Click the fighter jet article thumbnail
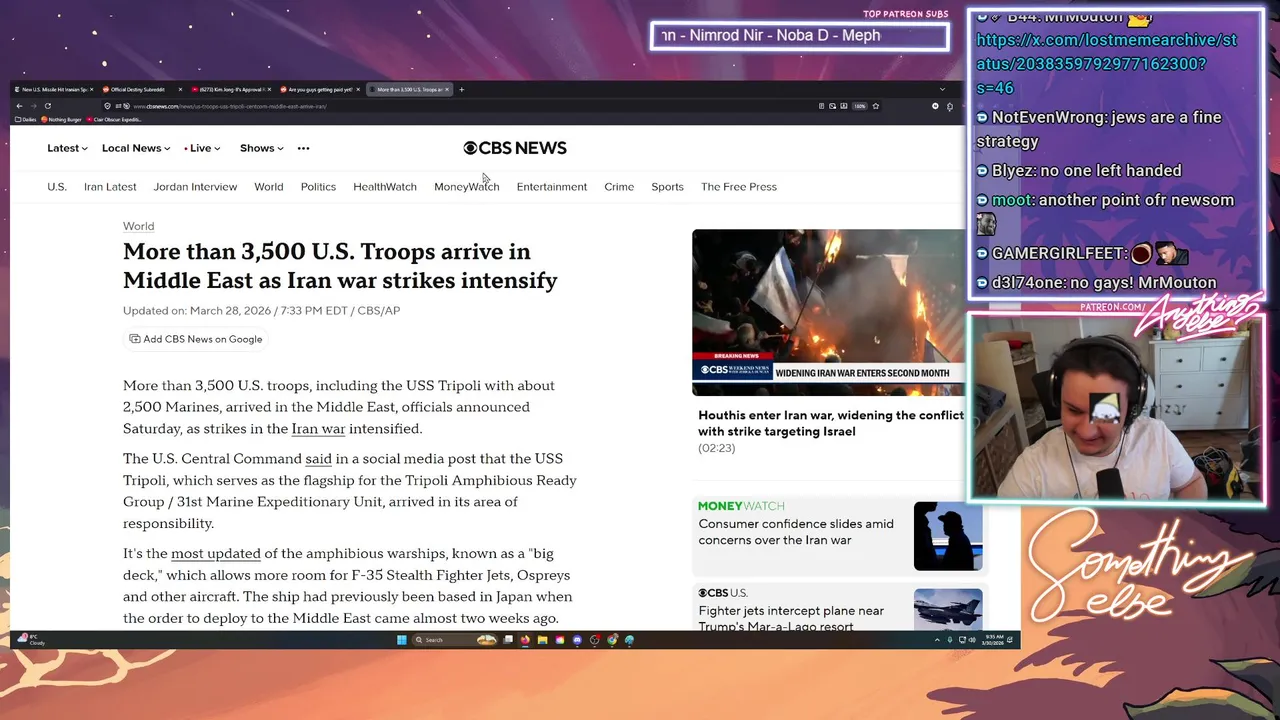Screen dimensions: 1280x720 click(948, 609)
